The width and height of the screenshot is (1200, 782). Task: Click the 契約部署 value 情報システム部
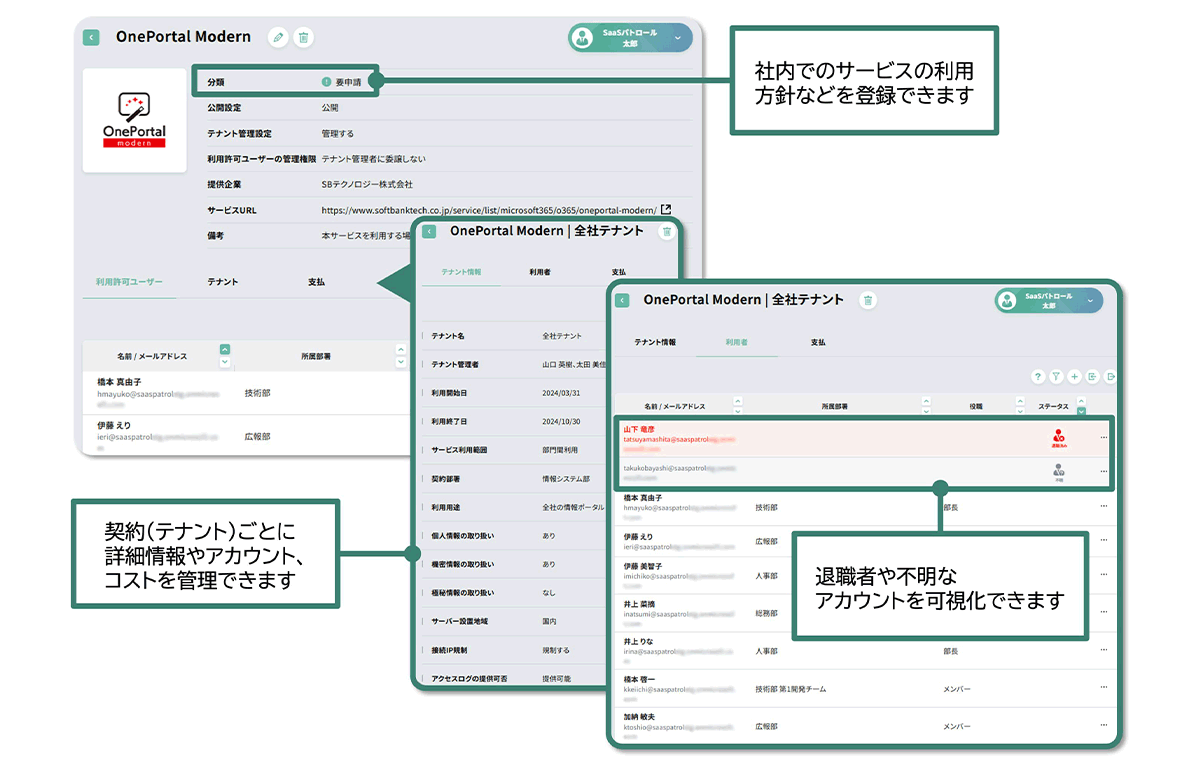point(566,479)
